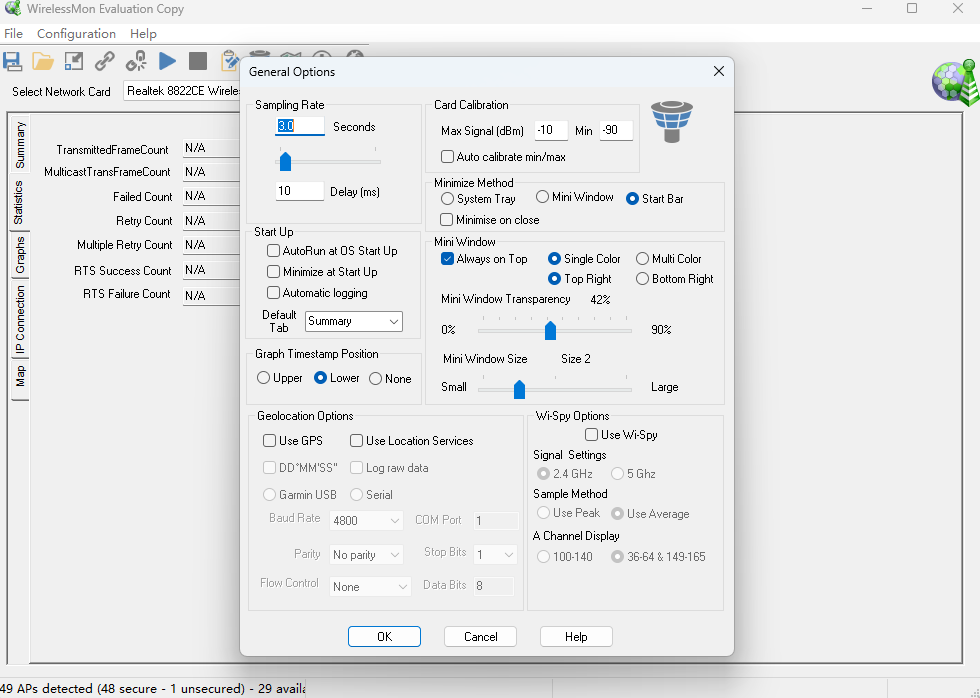Click the Cancel button
This screenshot has width=980, height=698.
[481, 637]
